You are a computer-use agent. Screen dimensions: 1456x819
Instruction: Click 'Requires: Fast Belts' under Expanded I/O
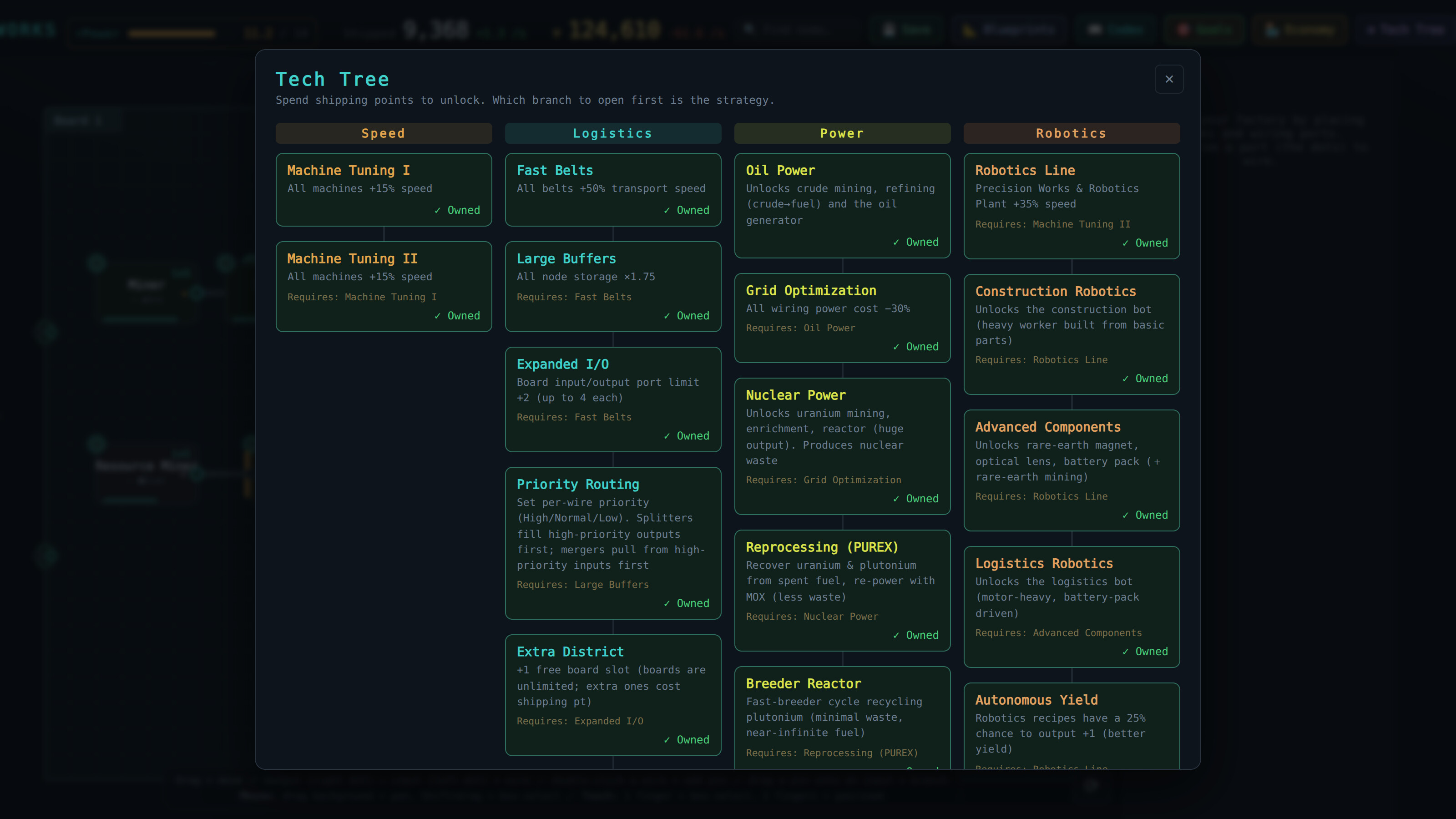click(x=574, y=417)
